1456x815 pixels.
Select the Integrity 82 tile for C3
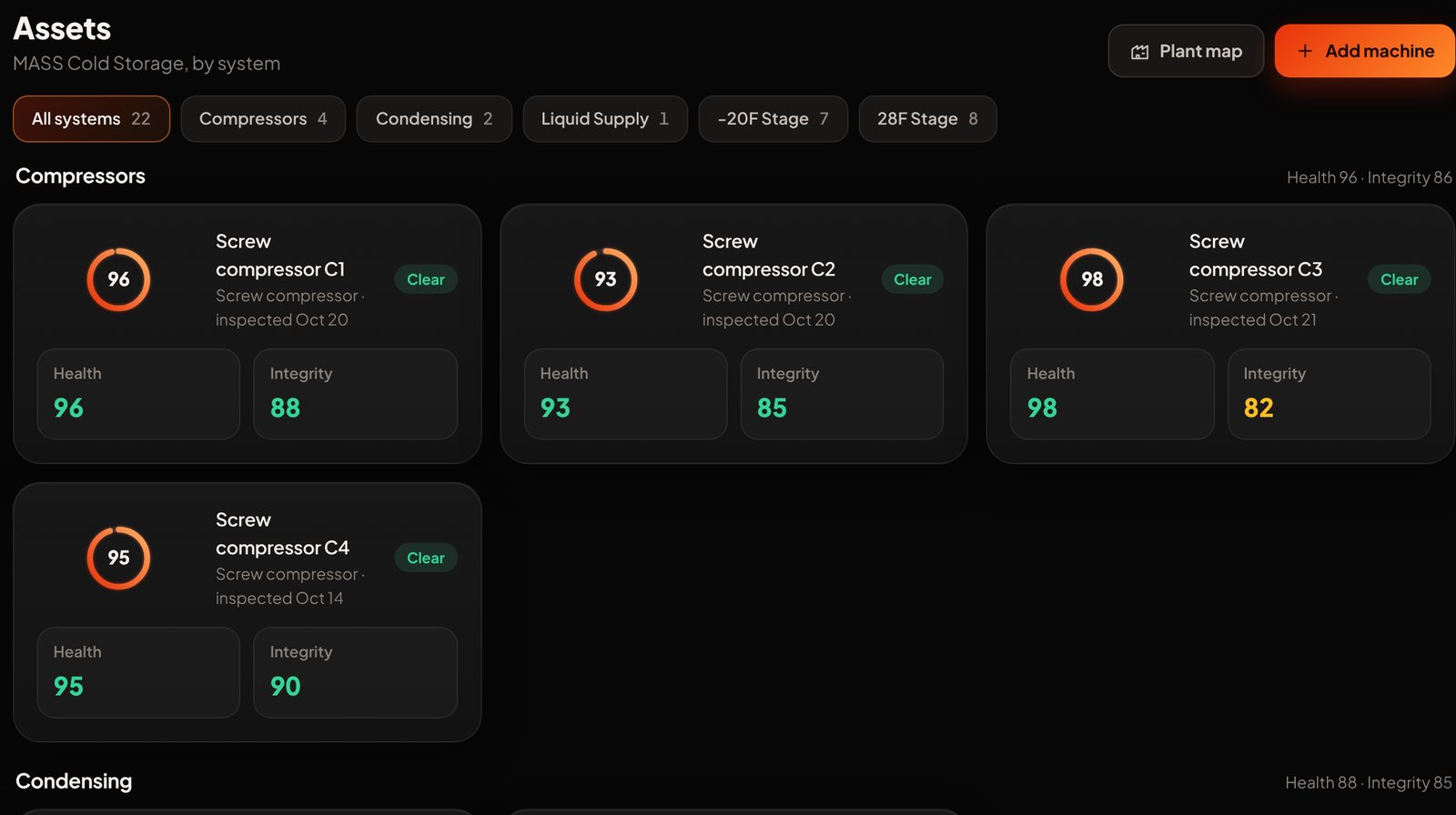[1330, 394]
